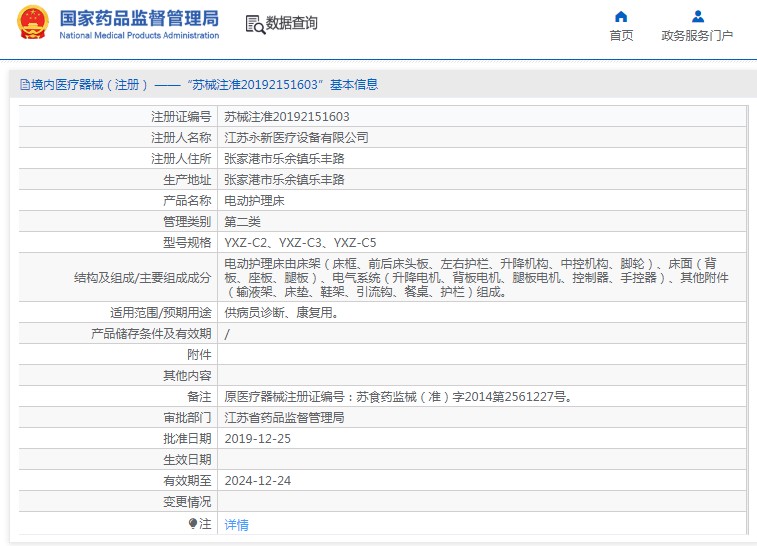The width and height of the screenshot is (757, 546).
Task: Select 江苏永新医疗设备有限公司 cell
Action: tap(296, 138)
